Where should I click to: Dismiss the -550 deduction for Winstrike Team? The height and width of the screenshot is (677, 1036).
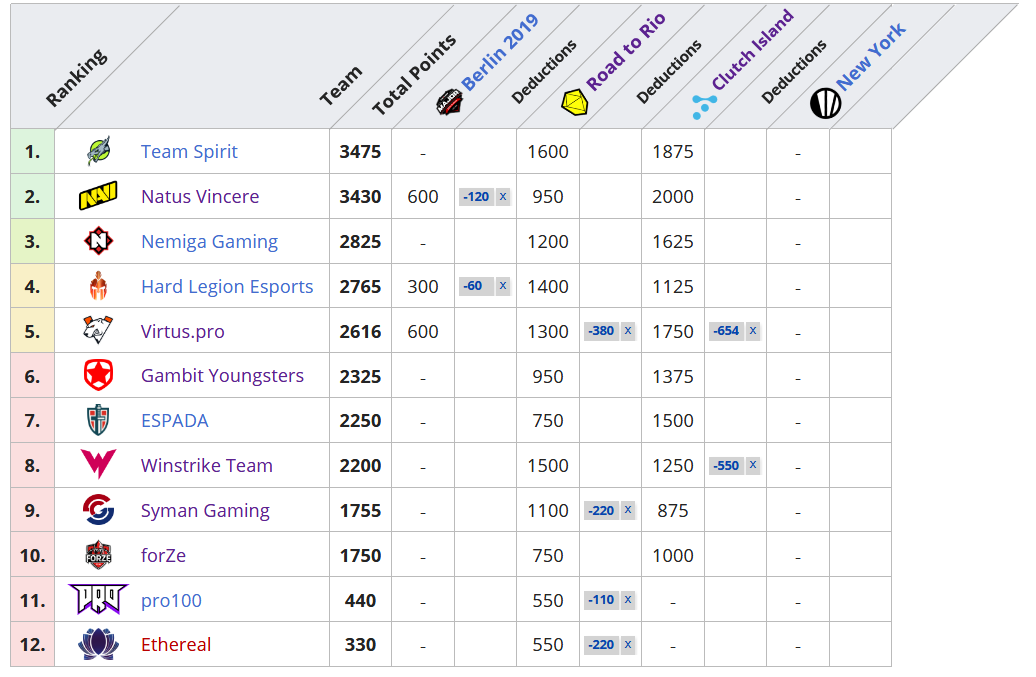tap(753, 465)
